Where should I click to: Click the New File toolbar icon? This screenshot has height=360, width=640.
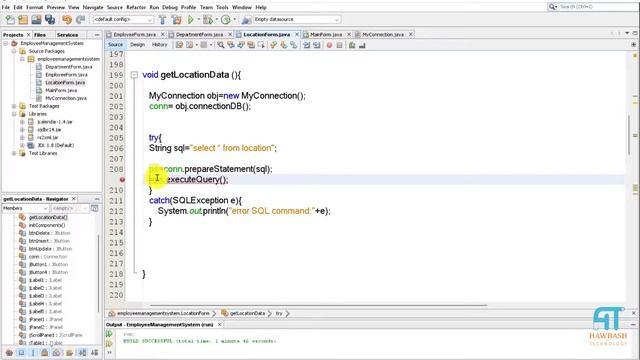pyautogui.click(x=10, y=19)
